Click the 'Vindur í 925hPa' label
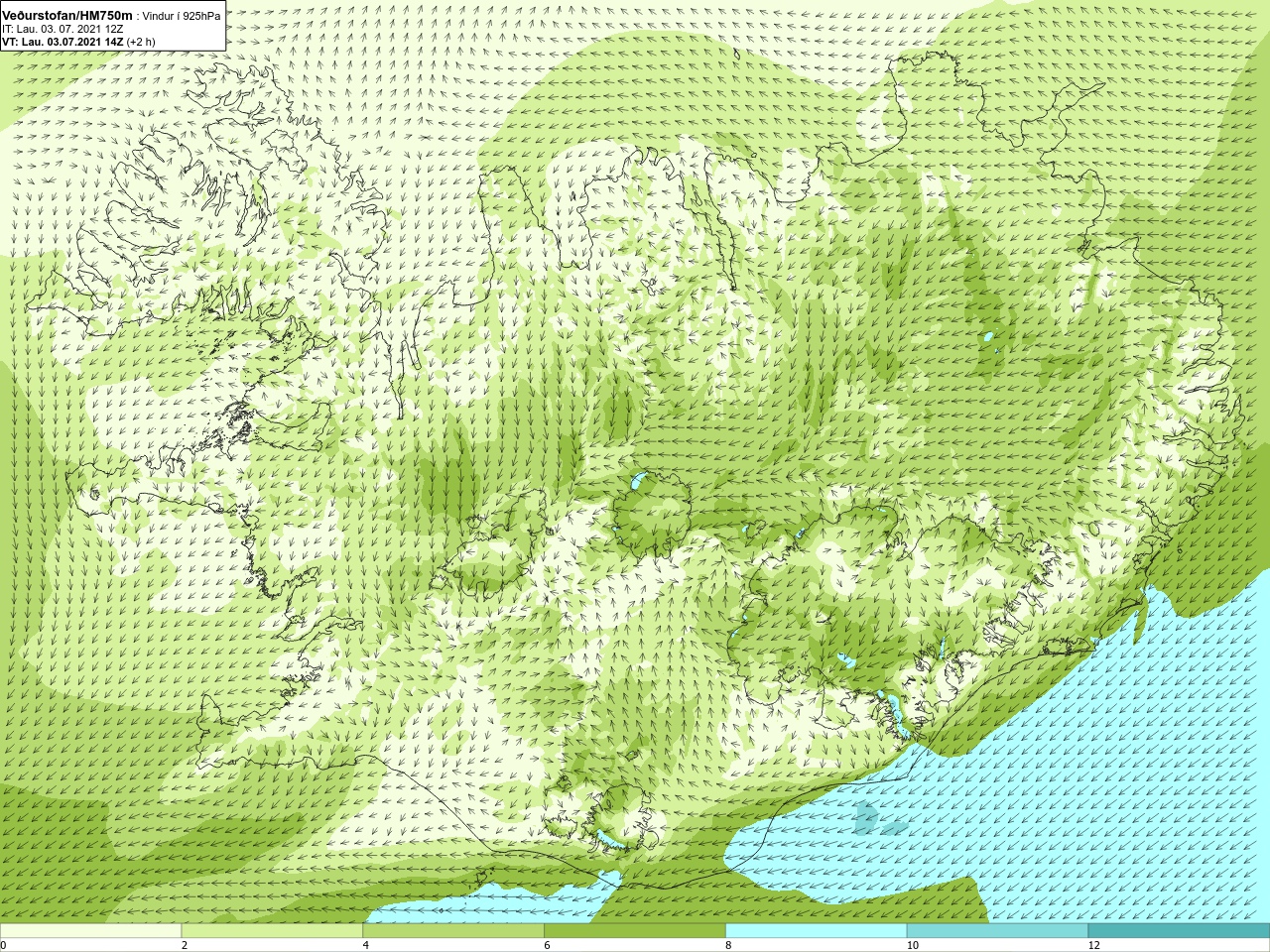Viewport: 1270px width, 952px height. point(182,17)
